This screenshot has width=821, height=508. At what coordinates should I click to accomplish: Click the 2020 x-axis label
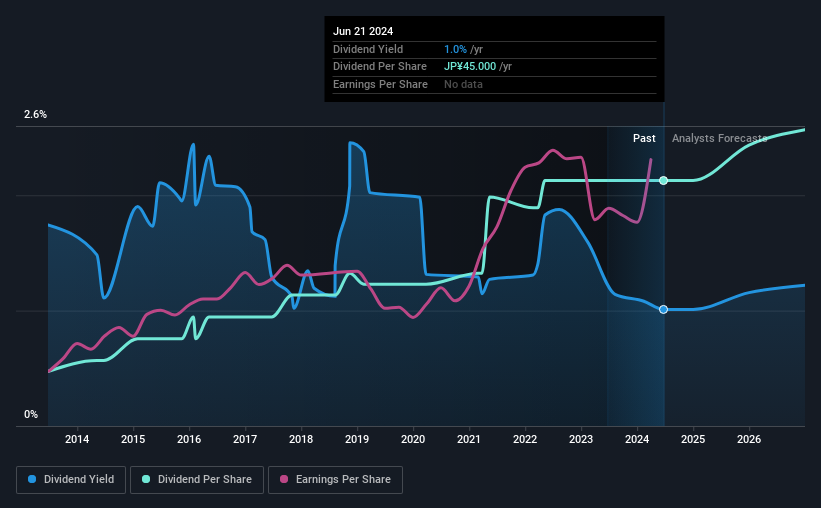[x=413, y=439]
